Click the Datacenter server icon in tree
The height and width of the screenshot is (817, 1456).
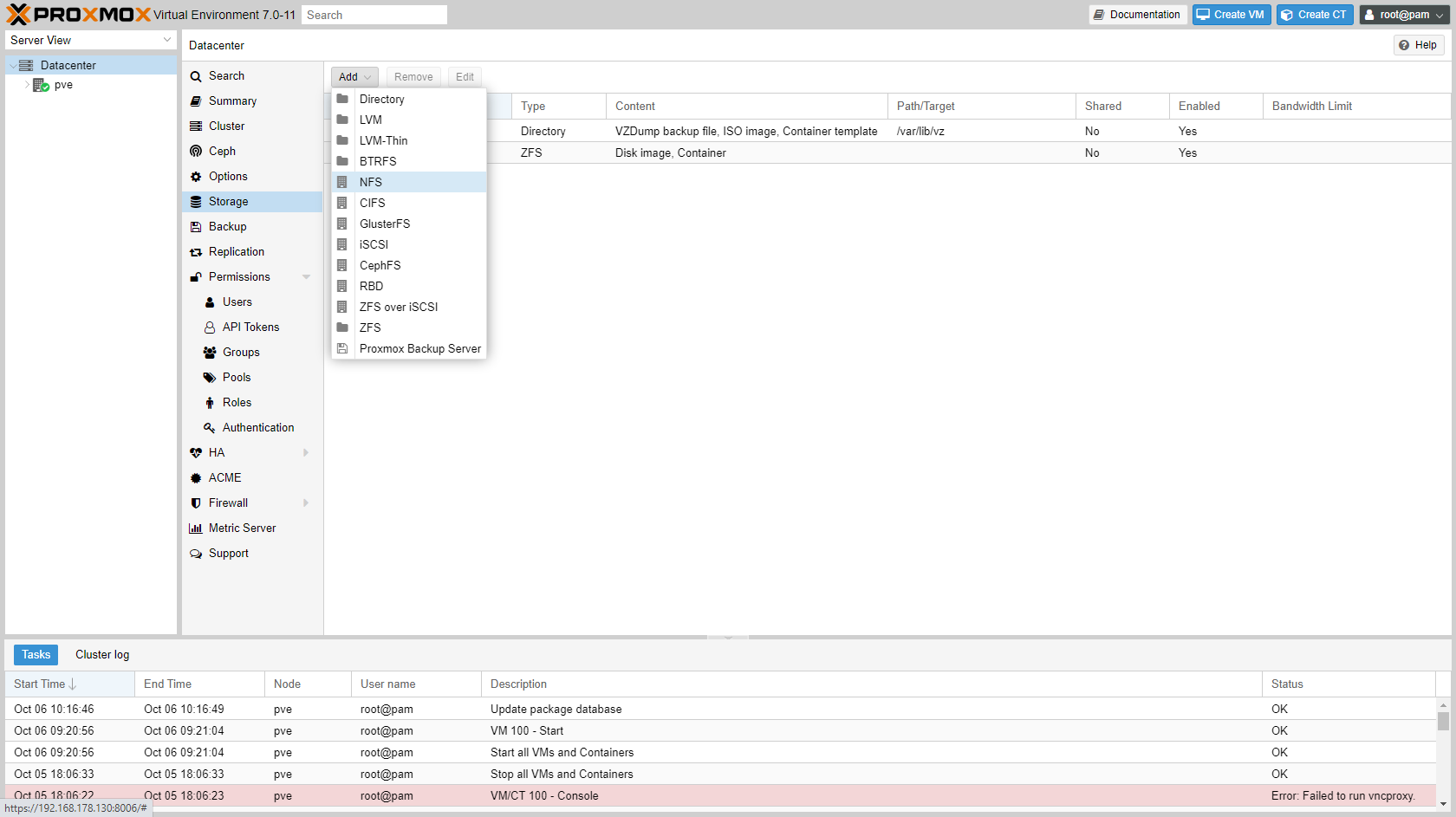[x=26, y=66]
